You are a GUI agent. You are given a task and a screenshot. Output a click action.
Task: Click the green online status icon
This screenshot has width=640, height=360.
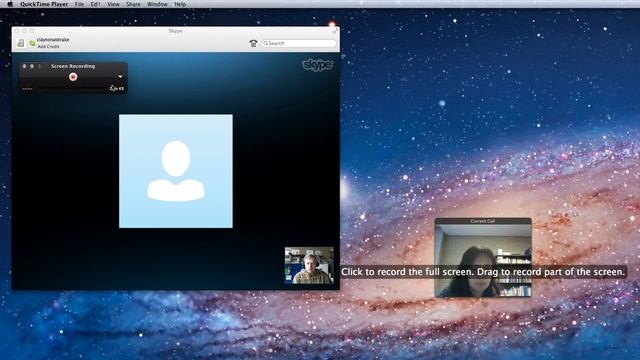pyautogui.click(x=32, y=43)
